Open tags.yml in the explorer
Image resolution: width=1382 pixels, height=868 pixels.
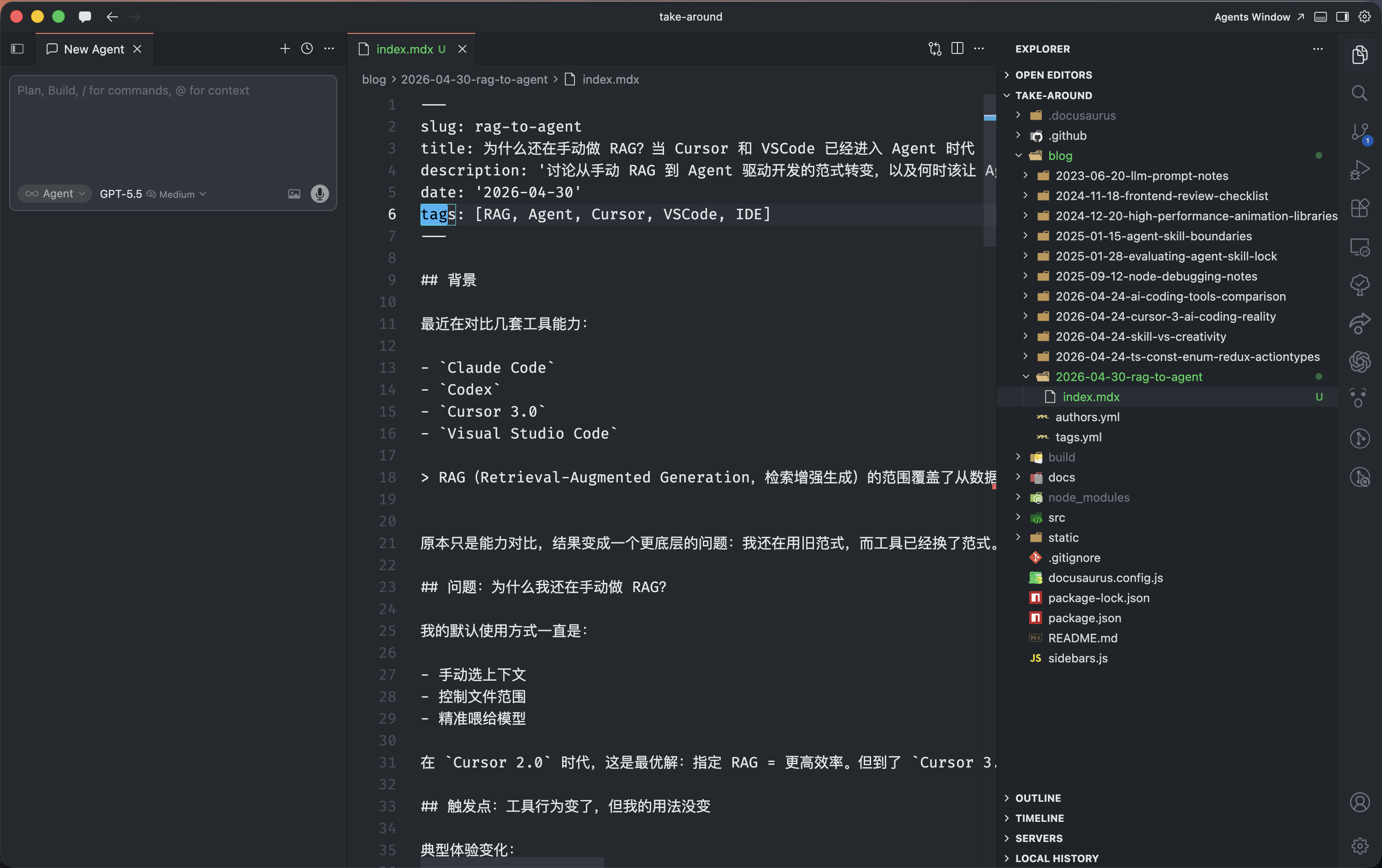point(1168,437)
